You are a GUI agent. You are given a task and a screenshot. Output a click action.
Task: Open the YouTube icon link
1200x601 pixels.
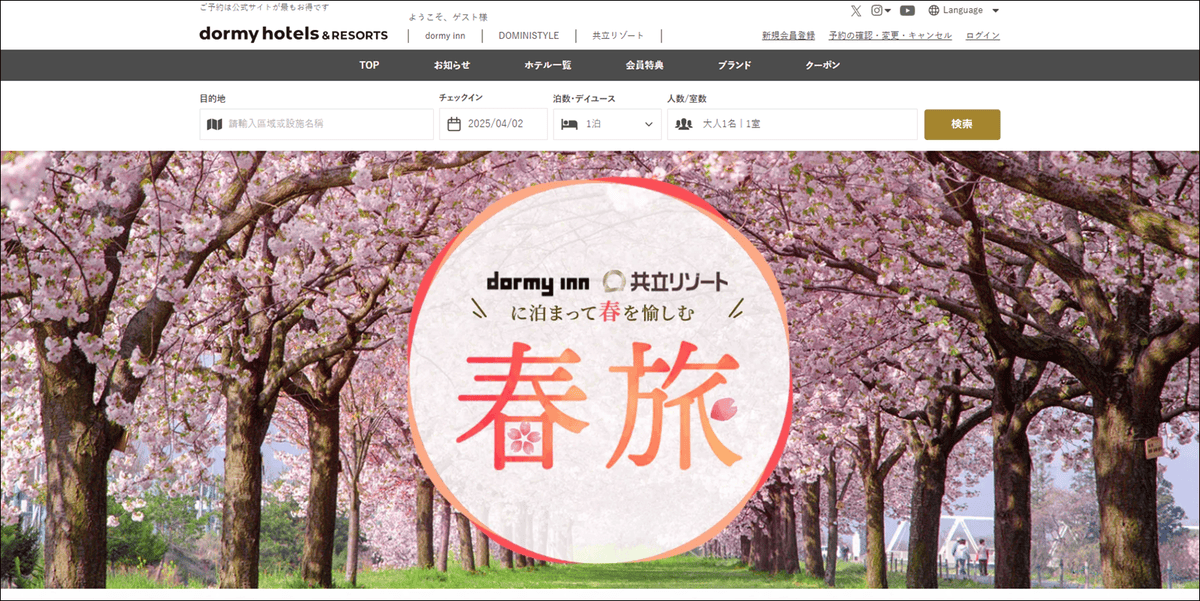click(x=907, y=11)
